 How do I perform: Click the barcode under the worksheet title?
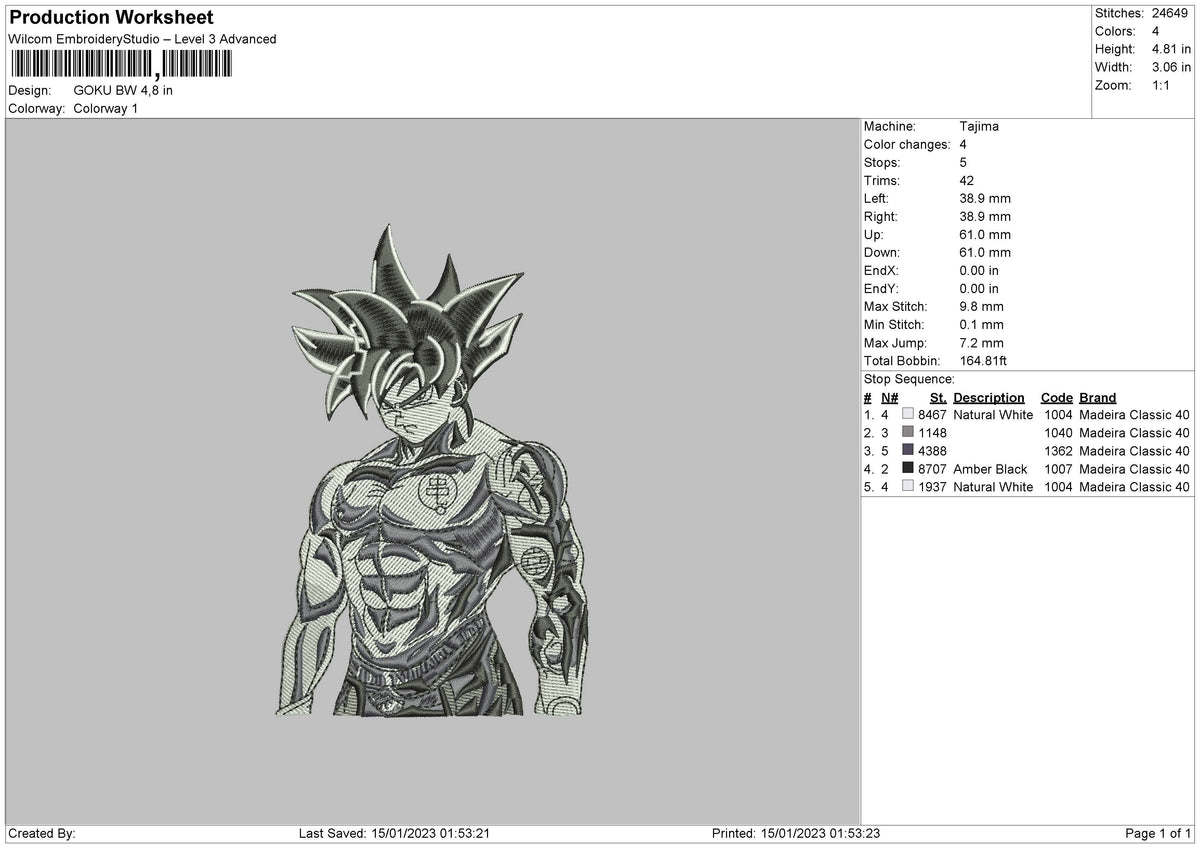point(120,65)
